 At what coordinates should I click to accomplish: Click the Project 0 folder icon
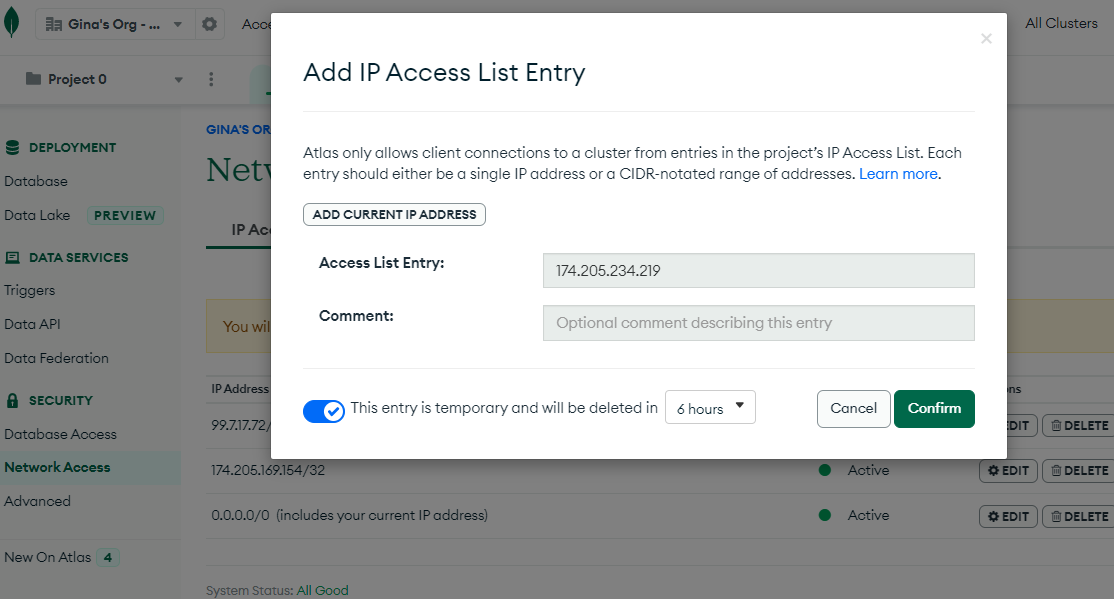point(33,79)
